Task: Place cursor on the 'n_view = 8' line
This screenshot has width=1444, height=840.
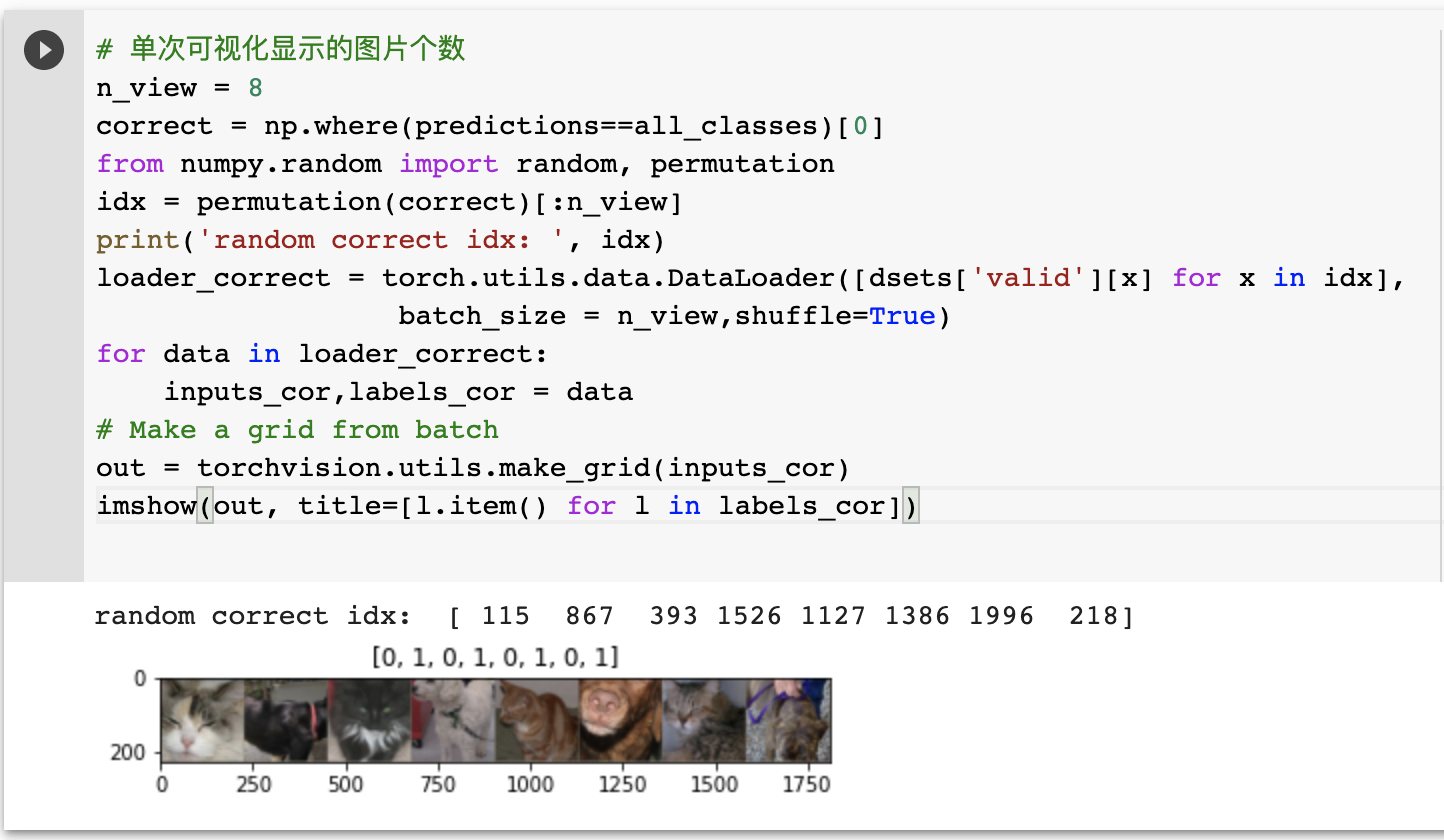Action: pos(180,88)
